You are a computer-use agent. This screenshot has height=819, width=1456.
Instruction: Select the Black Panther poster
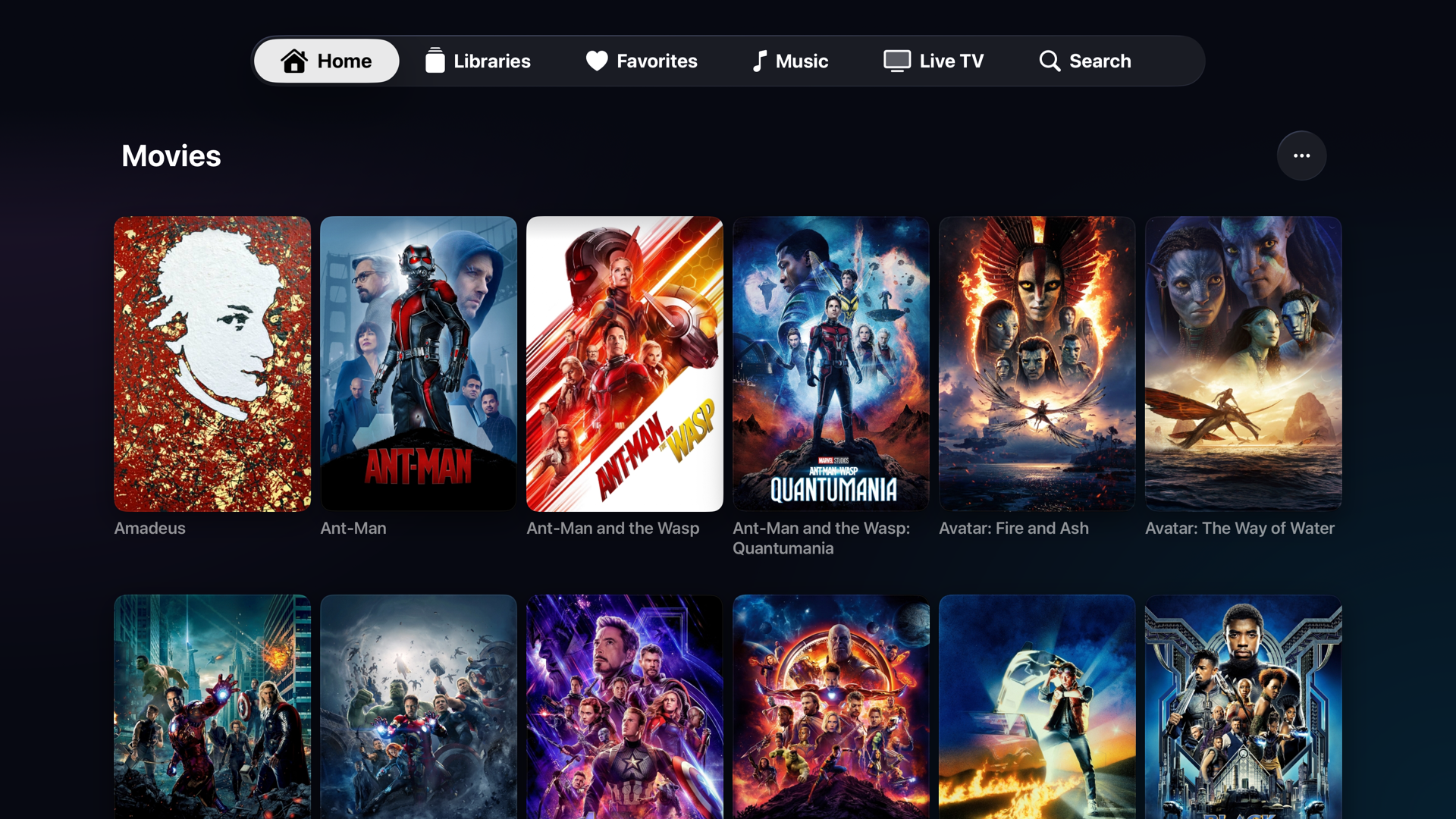click(1244, 707)
